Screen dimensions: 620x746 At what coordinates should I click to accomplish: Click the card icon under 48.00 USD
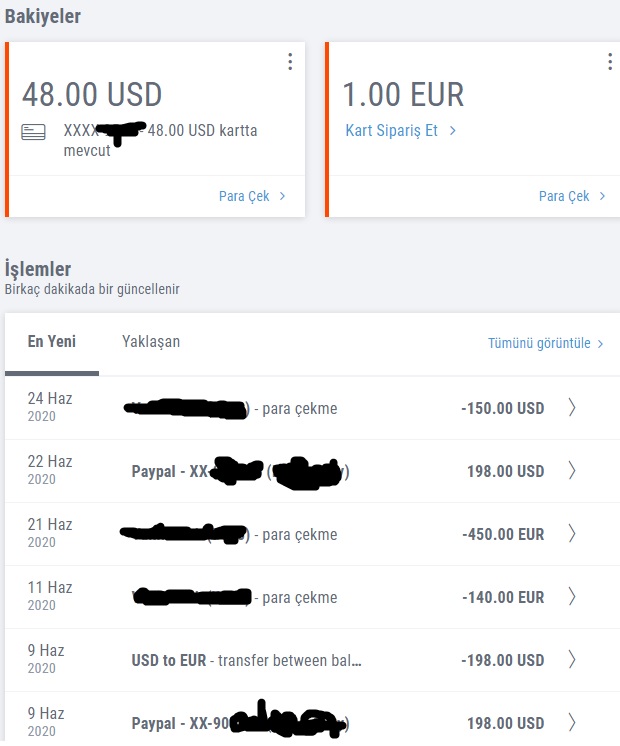33,132
